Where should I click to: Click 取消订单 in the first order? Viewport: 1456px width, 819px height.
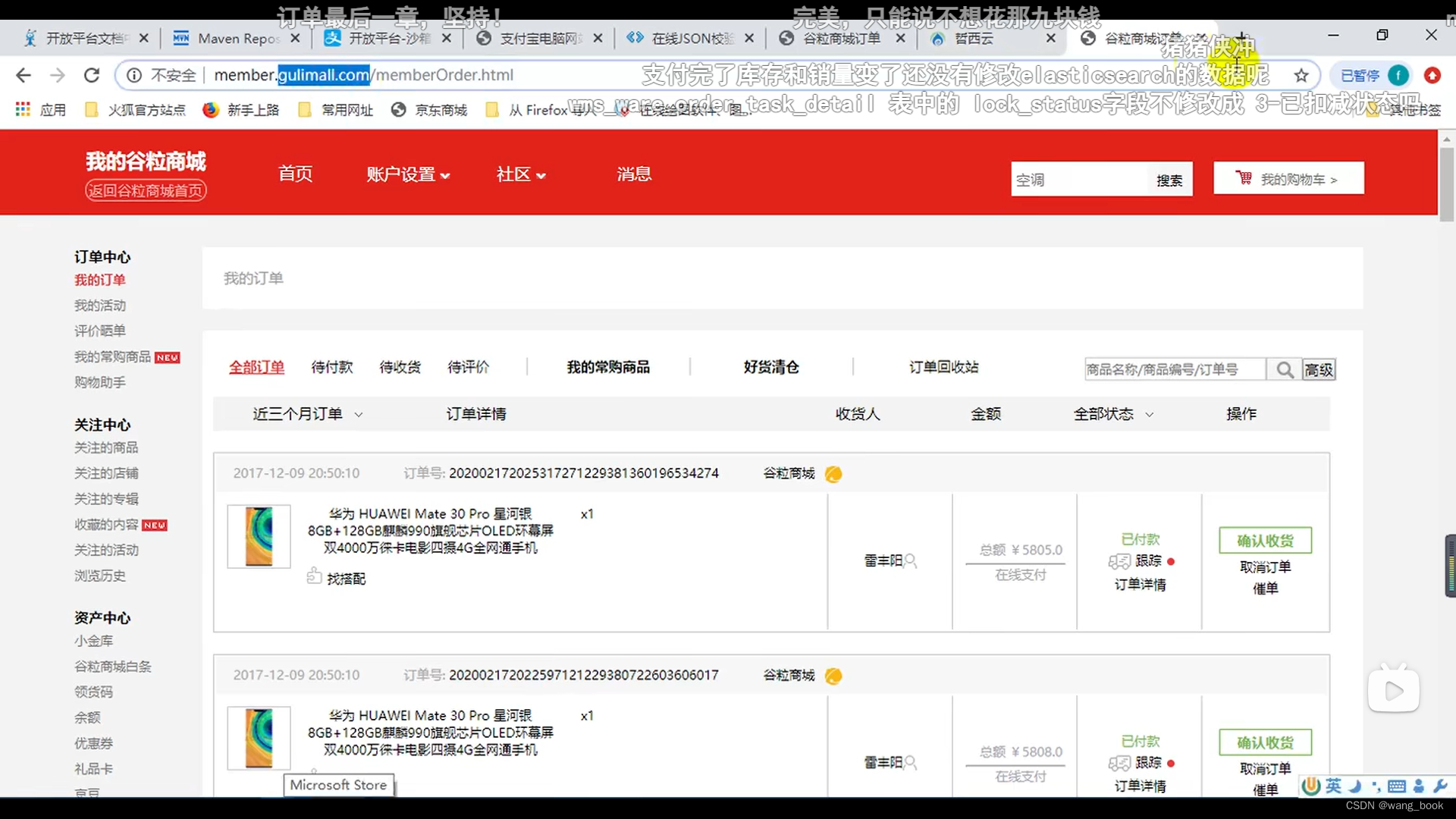tap(1265, 567)
